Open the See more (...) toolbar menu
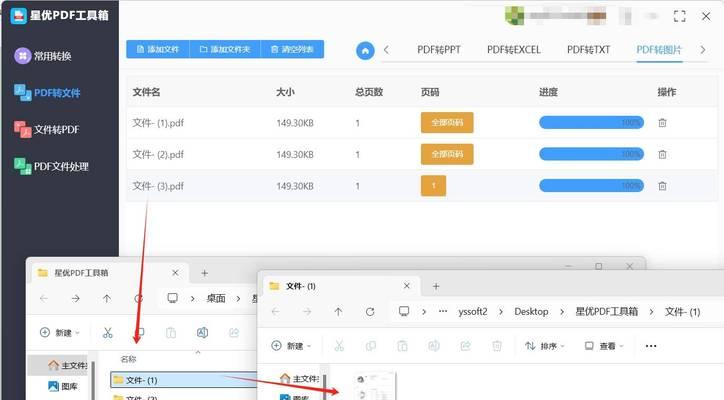The height and width of the screenshot is (400, 724). pyautogui.click(x=651, y=346)
